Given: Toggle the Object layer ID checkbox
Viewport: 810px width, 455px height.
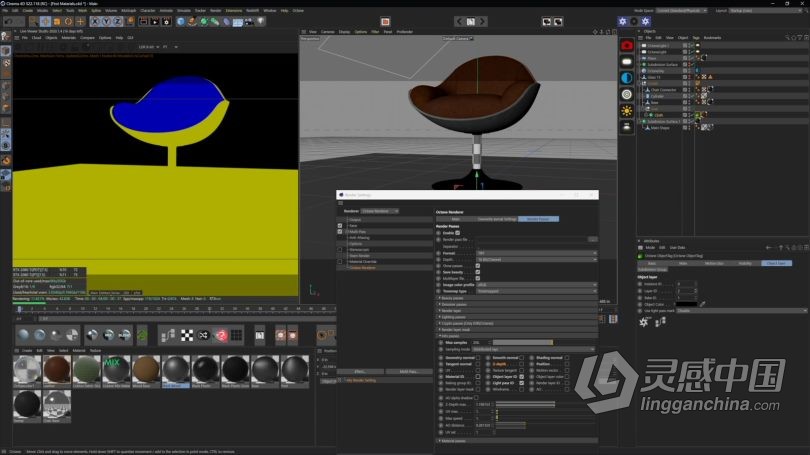Looking at the screenshot, I should (x=522, y=376).
